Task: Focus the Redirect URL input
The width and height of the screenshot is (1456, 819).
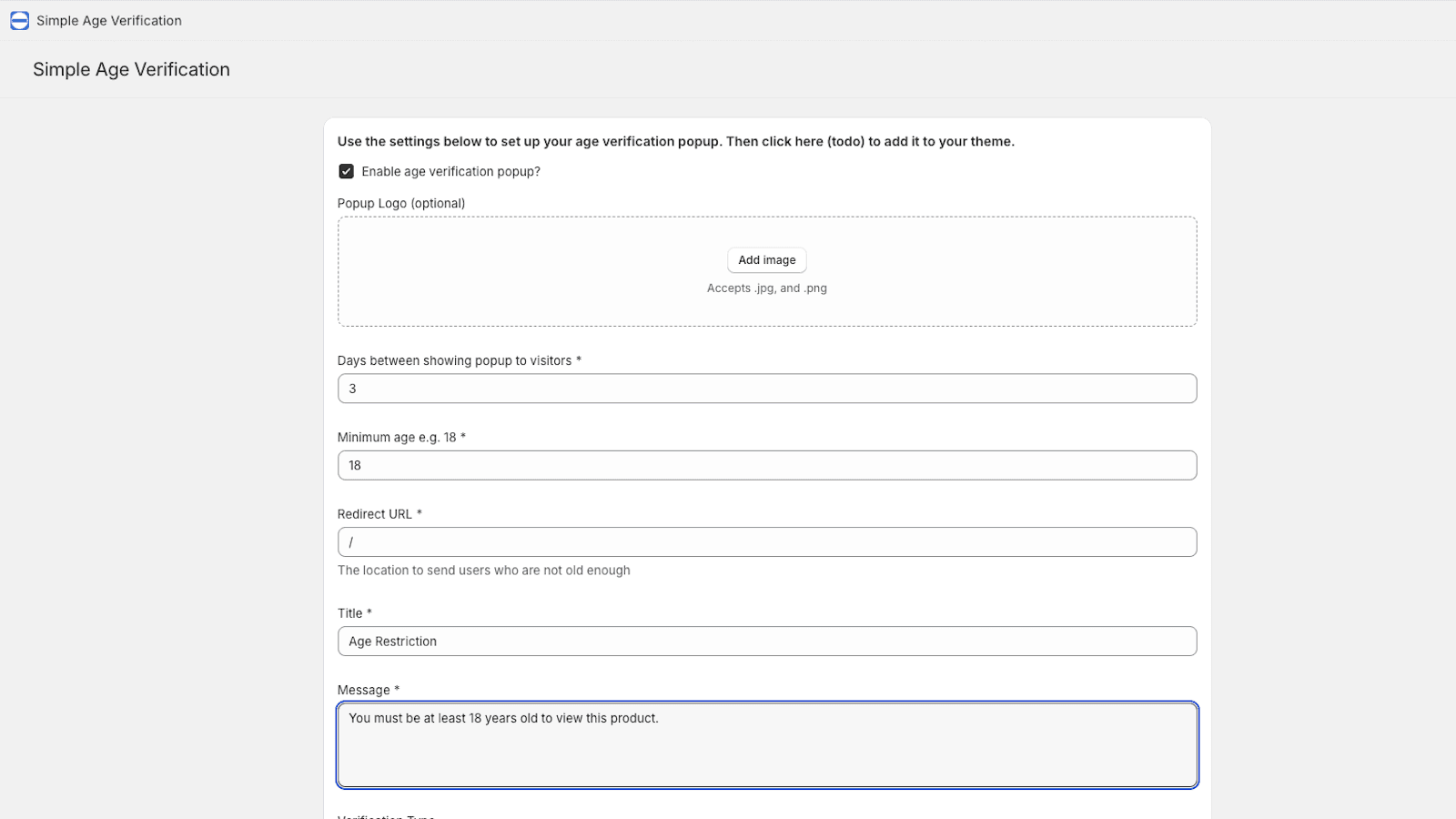Action: point(767,541)
